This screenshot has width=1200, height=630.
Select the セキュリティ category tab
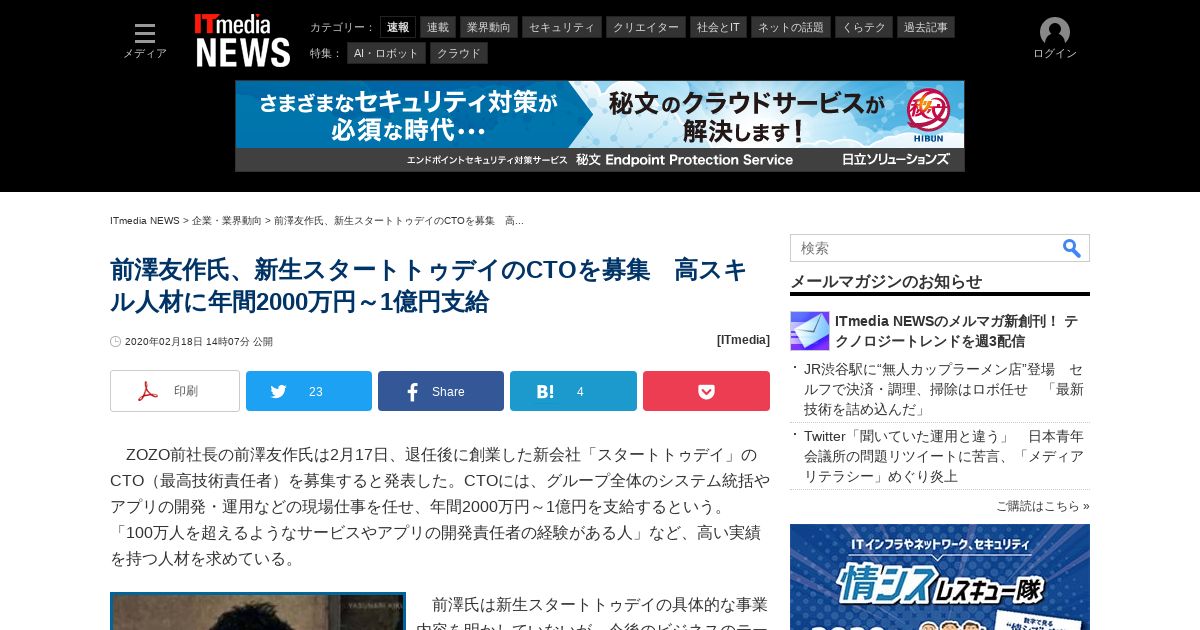point(562,27)
